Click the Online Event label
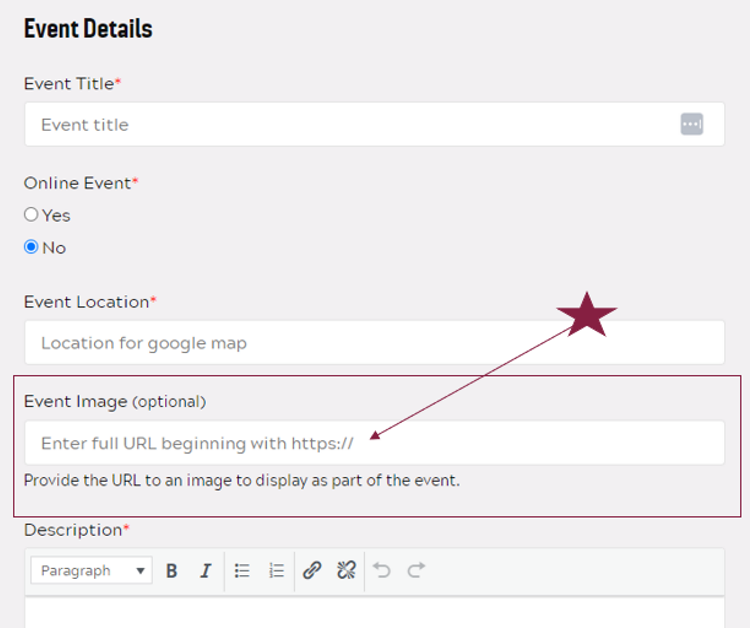This screenshot has height=628, width=752. tap(81, 183)
